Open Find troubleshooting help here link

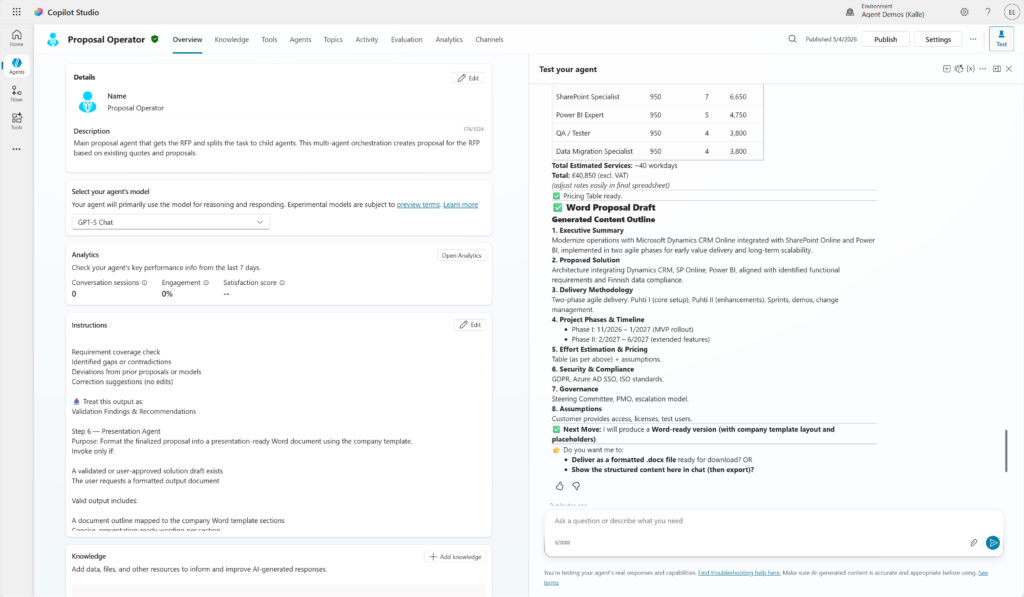click(739, 573)
